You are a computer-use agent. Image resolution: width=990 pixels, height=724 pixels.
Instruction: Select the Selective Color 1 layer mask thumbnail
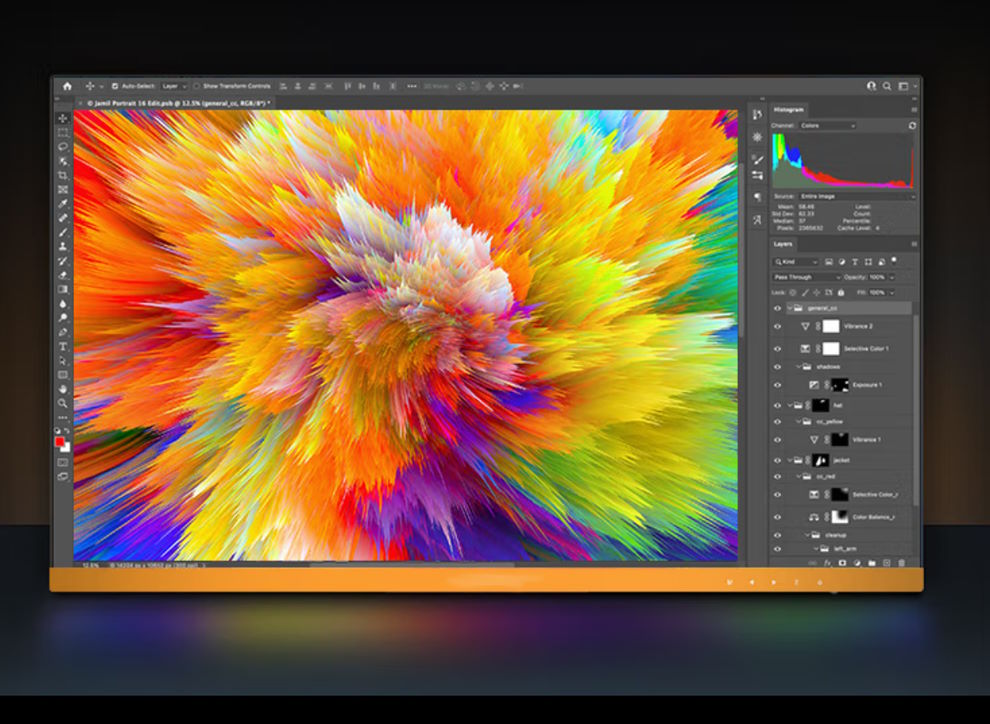pos(830,349)
